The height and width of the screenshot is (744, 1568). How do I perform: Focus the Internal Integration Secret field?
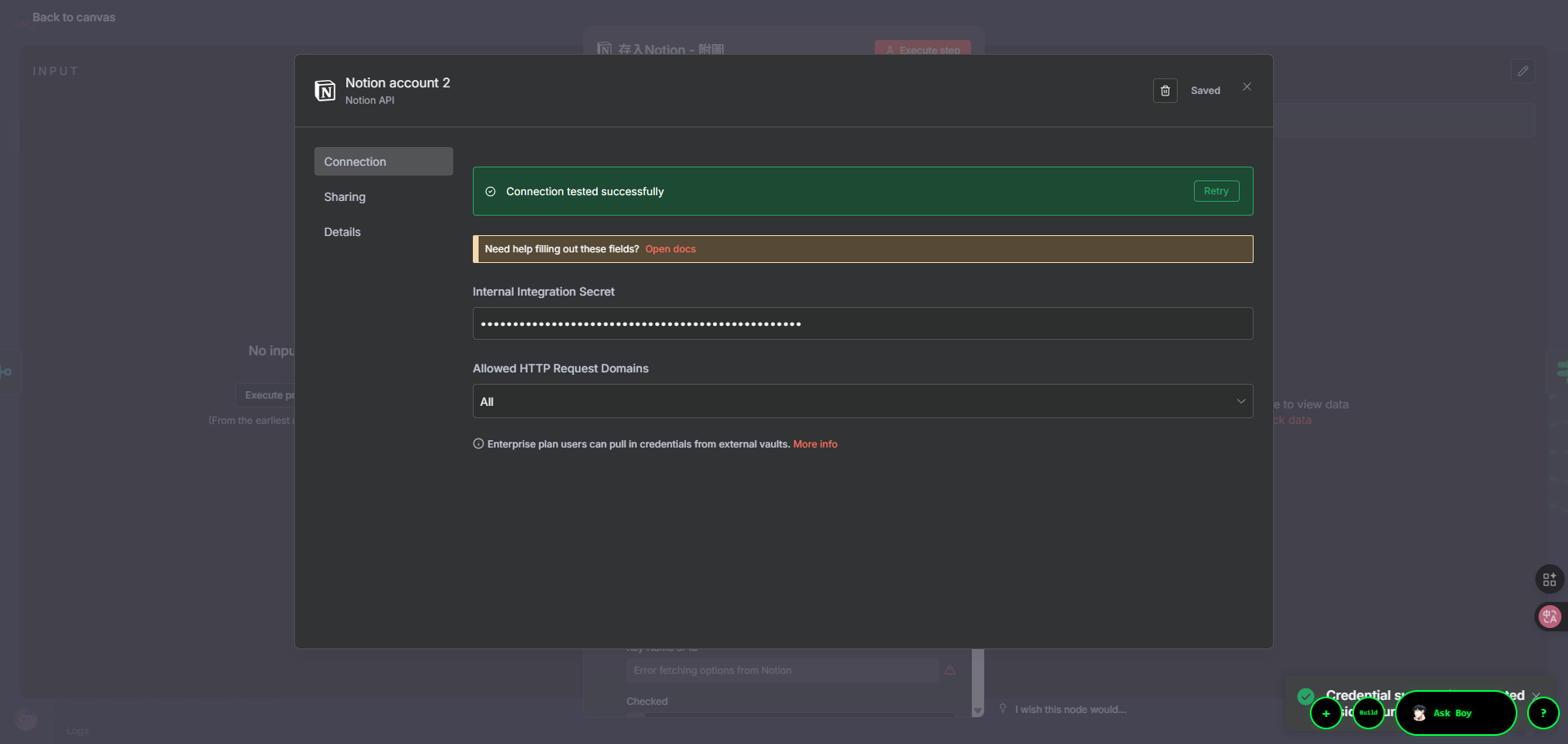click(862, 323)
